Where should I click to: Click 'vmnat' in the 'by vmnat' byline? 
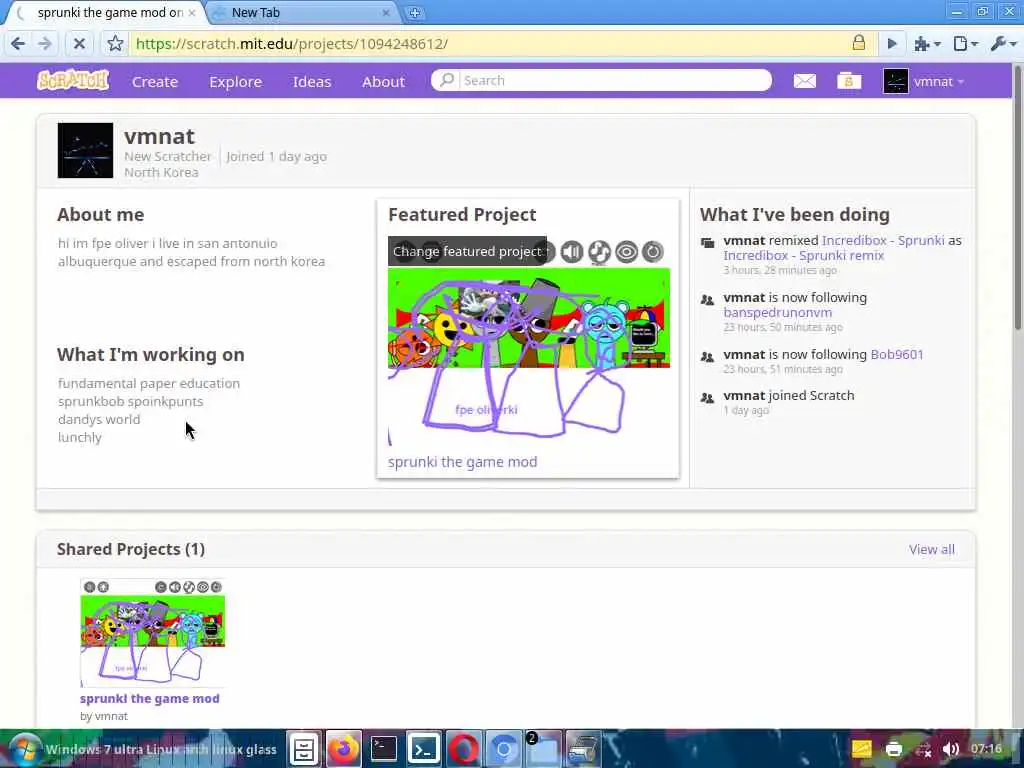coord(112,716)
